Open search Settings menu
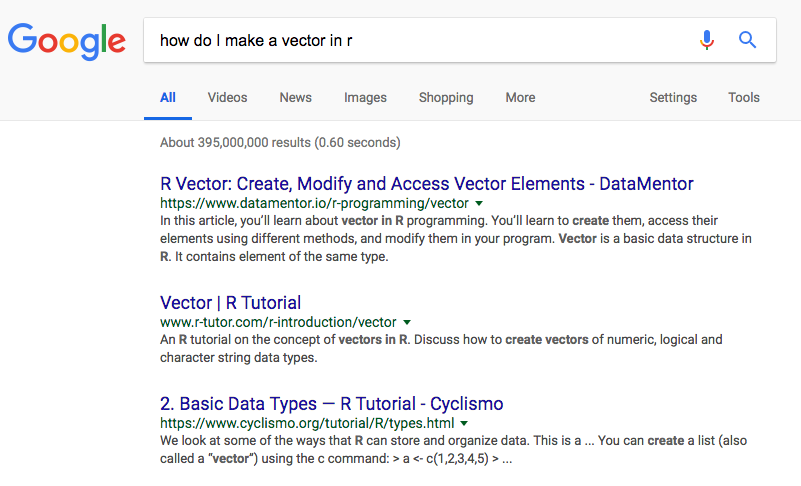Viewport: 801px width, 486px height. [673, 97]
